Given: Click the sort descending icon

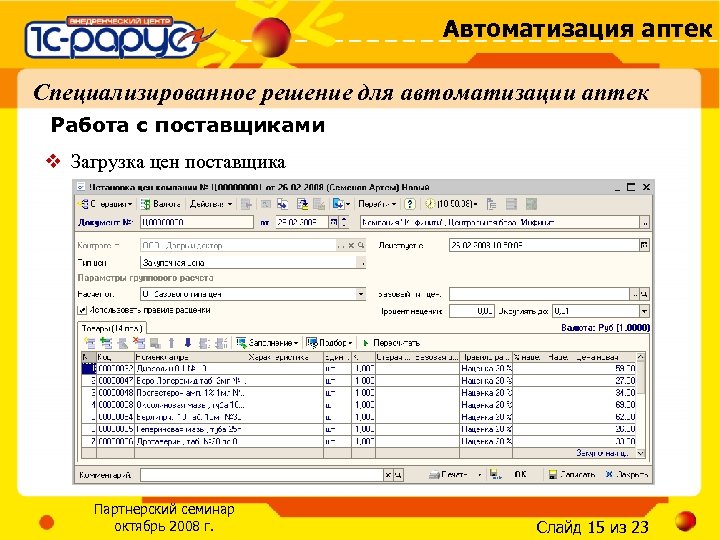Looking at the screenshot, I should click(x=221, y=343).
